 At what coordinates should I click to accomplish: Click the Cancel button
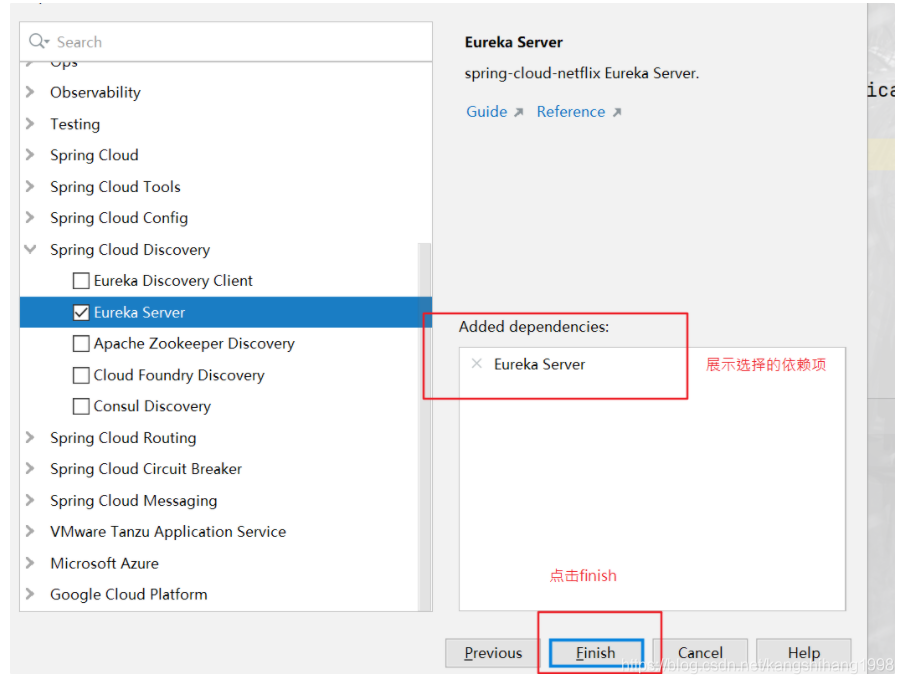(x=700, y=653)
